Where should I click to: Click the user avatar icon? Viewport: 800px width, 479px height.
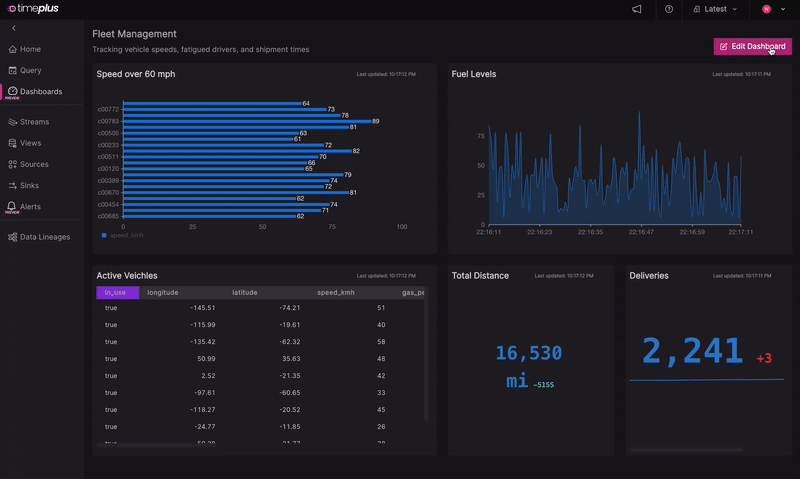coord(766,9)
